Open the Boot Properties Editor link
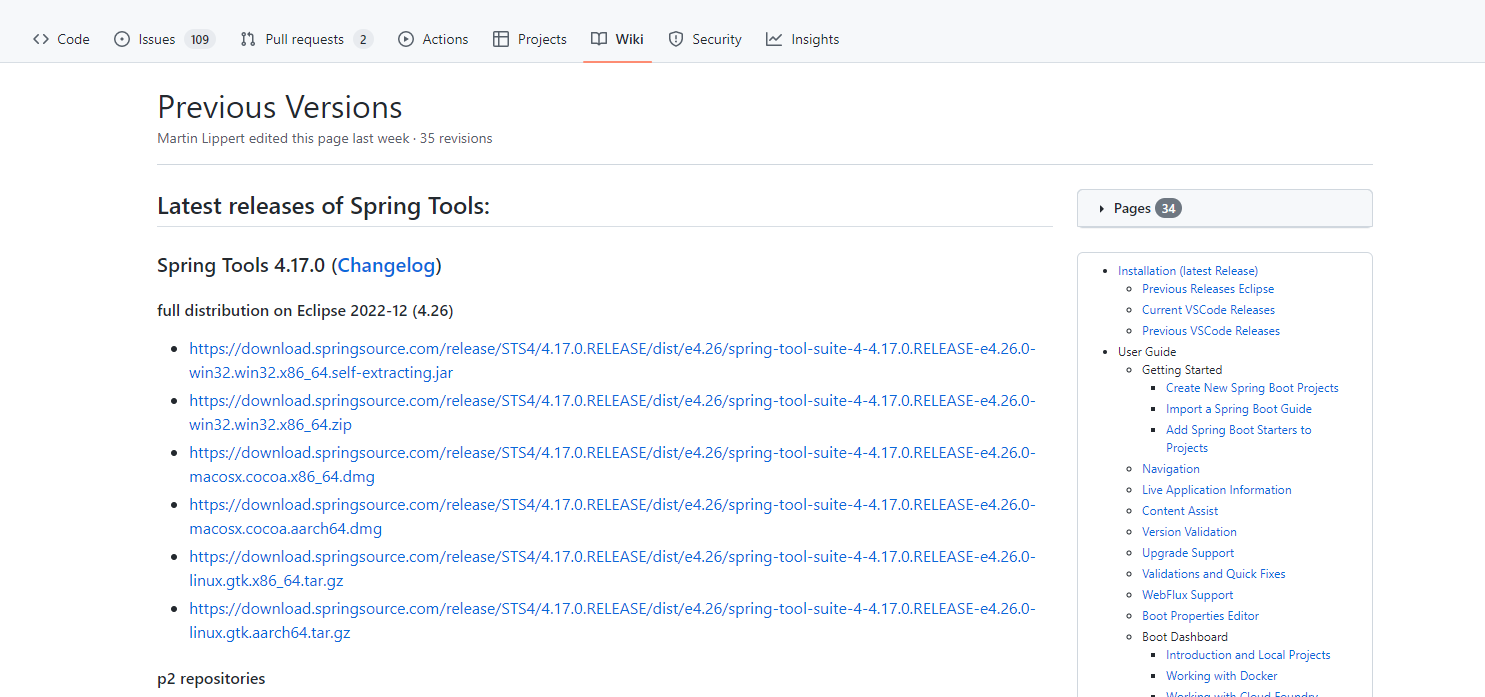The height and width of the screenshot is (697, 1485). coord(1201,616)
